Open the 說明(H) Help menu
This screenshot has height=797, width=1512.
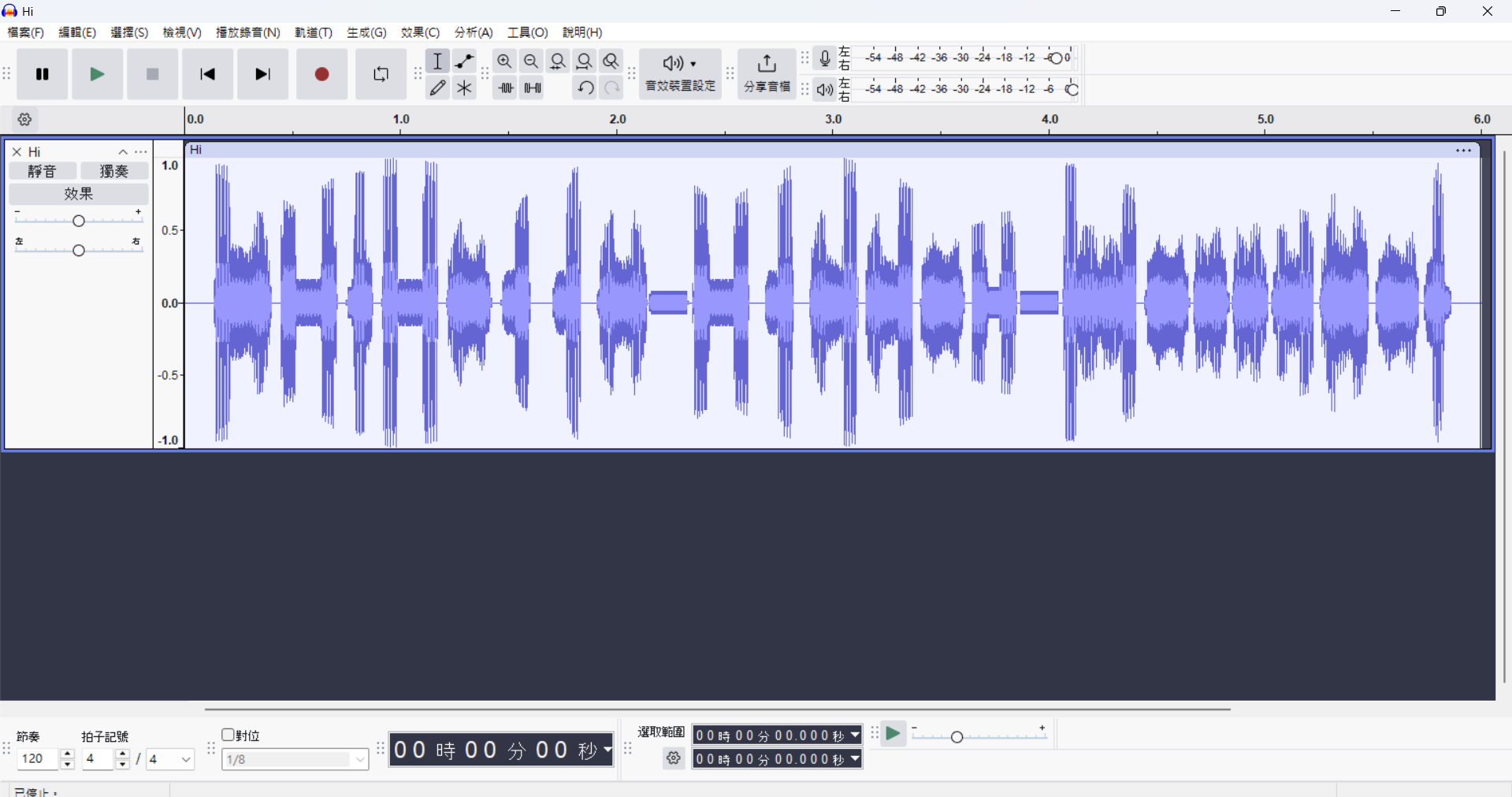[x=582, y=32]
